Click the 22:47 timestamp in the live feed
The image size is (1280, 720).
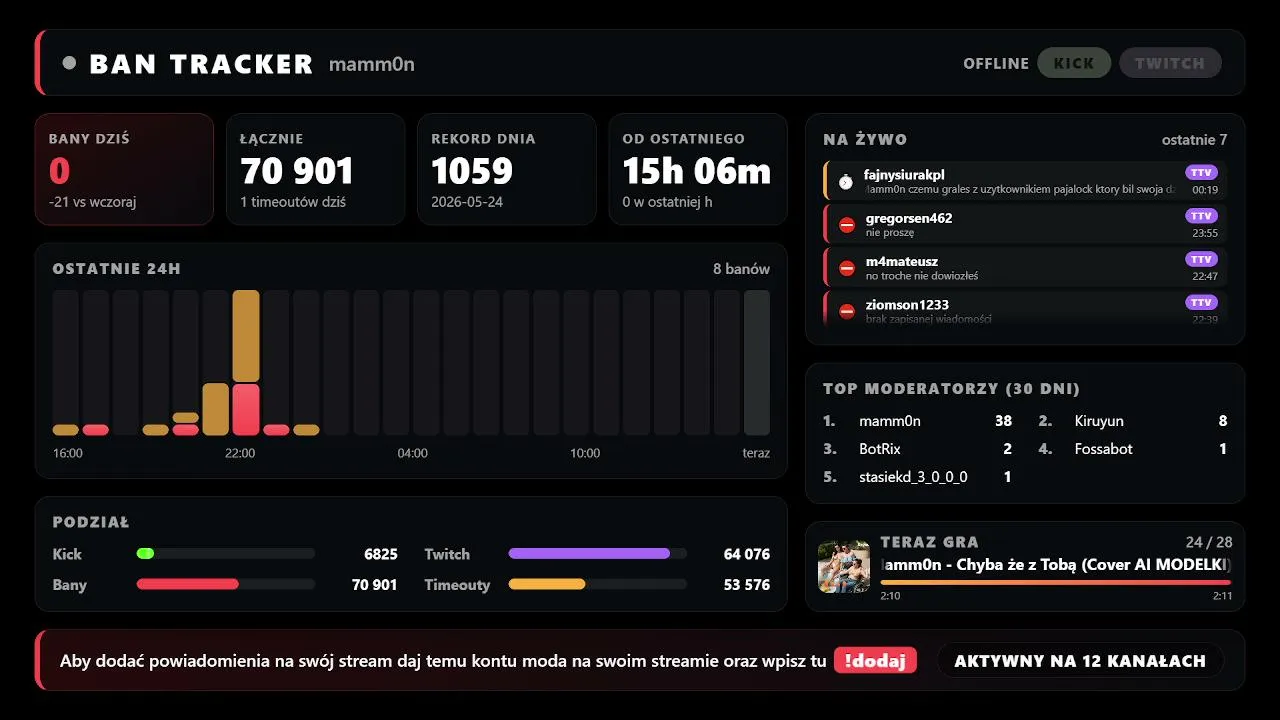click(x=1205, y=276)
